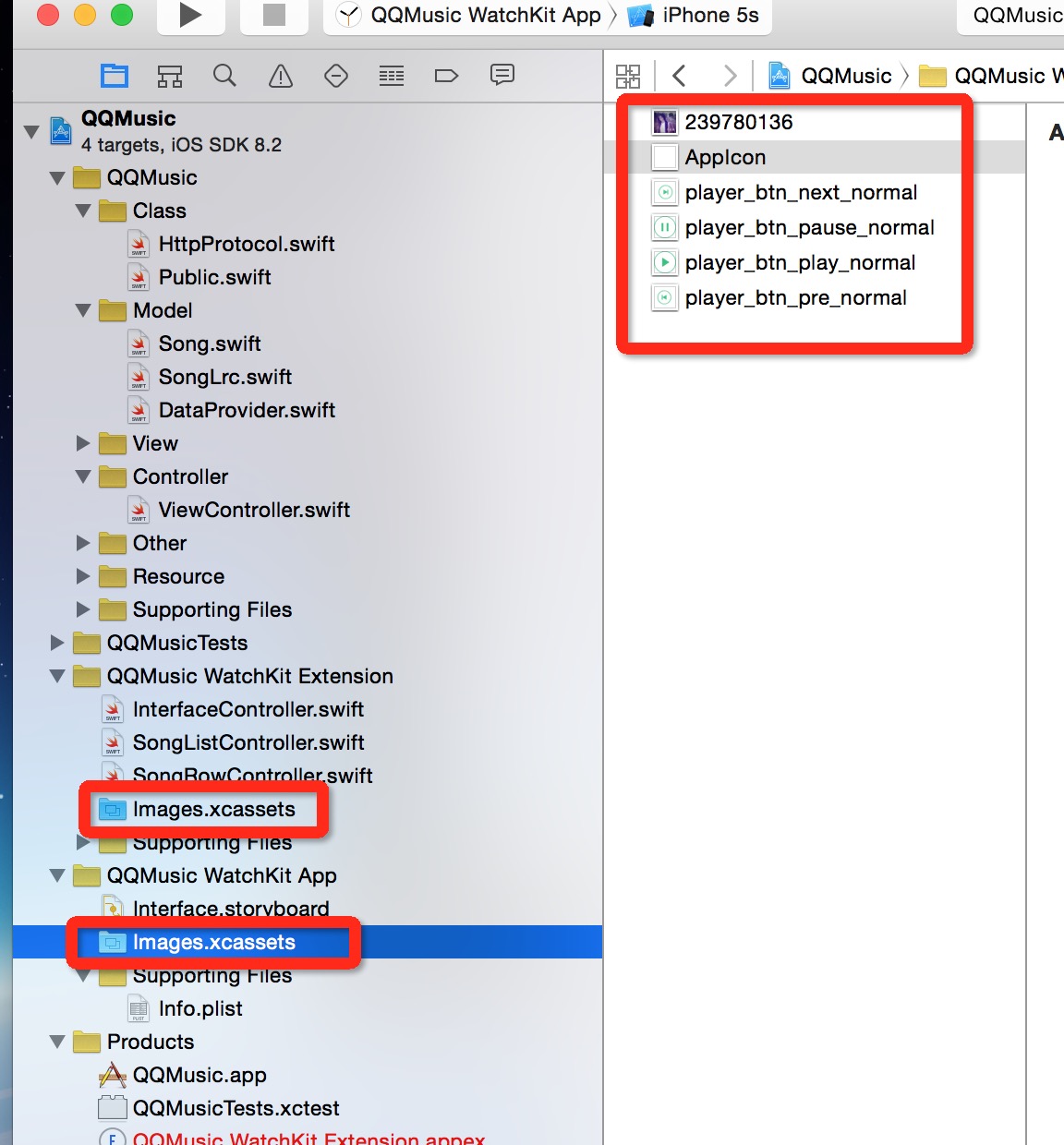
Task: Collapse the QQMusic group folder
Action: tap(57, 178)
